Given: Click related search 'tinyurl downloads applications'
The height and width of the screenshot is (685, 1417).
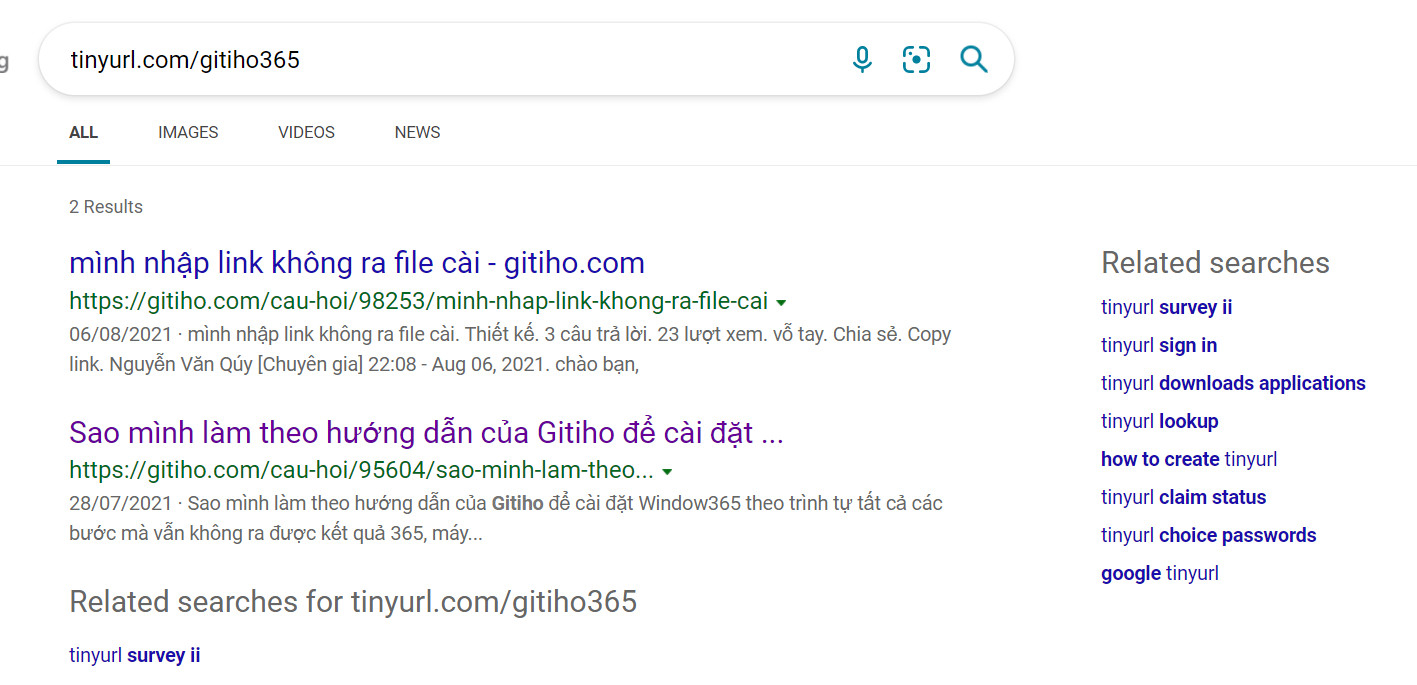Looking at the screenshot, I should tap(1233, 383).
